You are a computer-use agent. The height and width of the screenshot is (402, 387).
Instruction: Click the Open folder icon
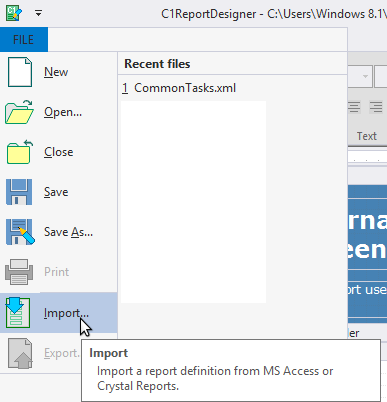tap(19, 112)
